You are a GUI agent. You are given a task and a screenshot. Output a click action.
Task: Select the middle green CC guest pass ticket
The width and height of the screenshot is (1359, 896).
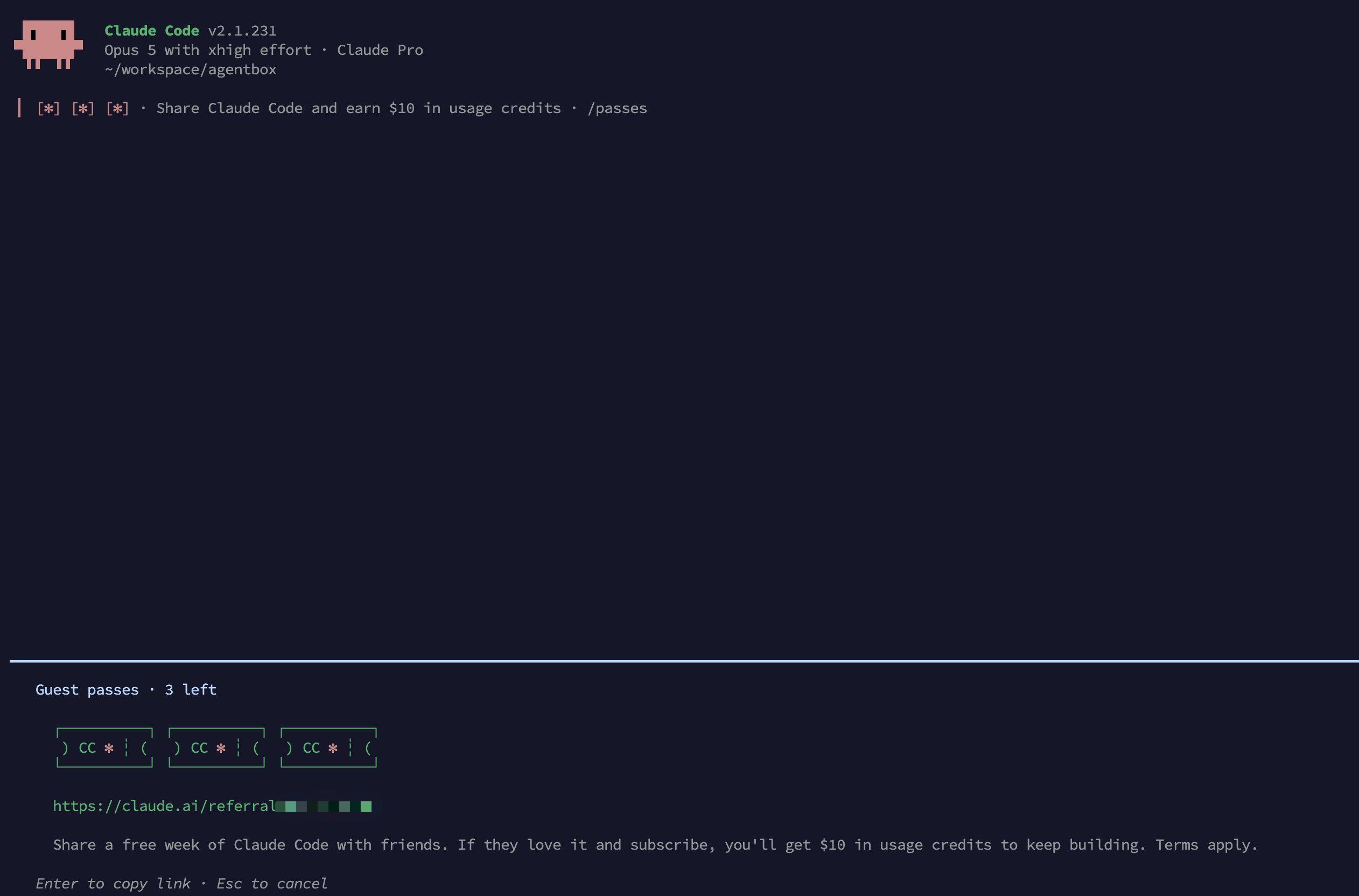pos(216,747)
